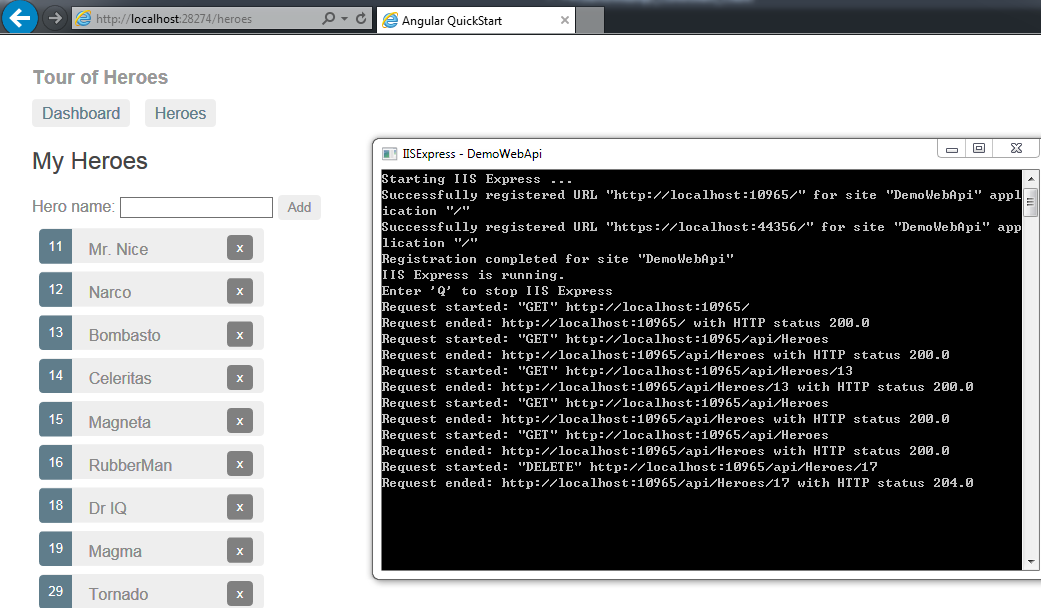Click the console scrollbar down arrow
This screenshot has height=608, width=1041.
point(1030,562)
